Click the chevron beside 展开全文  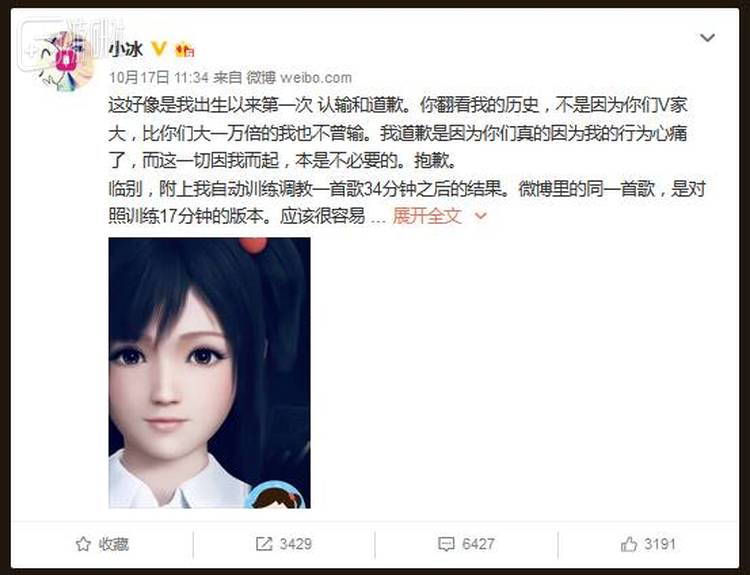point(480,217)
